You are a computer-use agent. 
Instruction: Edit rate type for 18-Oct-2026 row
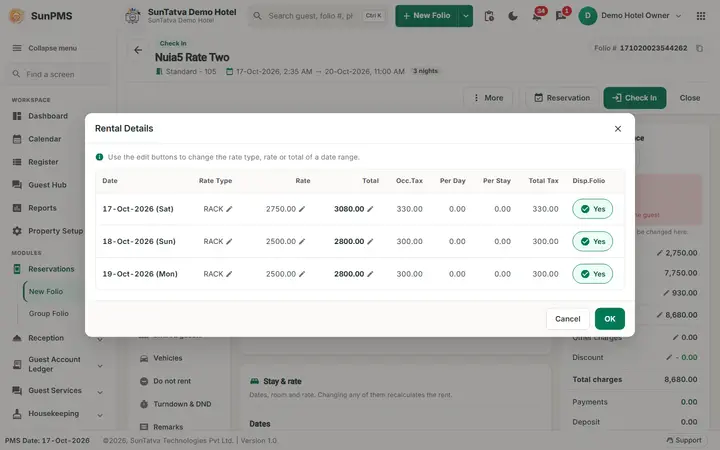(x=229, y=242)
